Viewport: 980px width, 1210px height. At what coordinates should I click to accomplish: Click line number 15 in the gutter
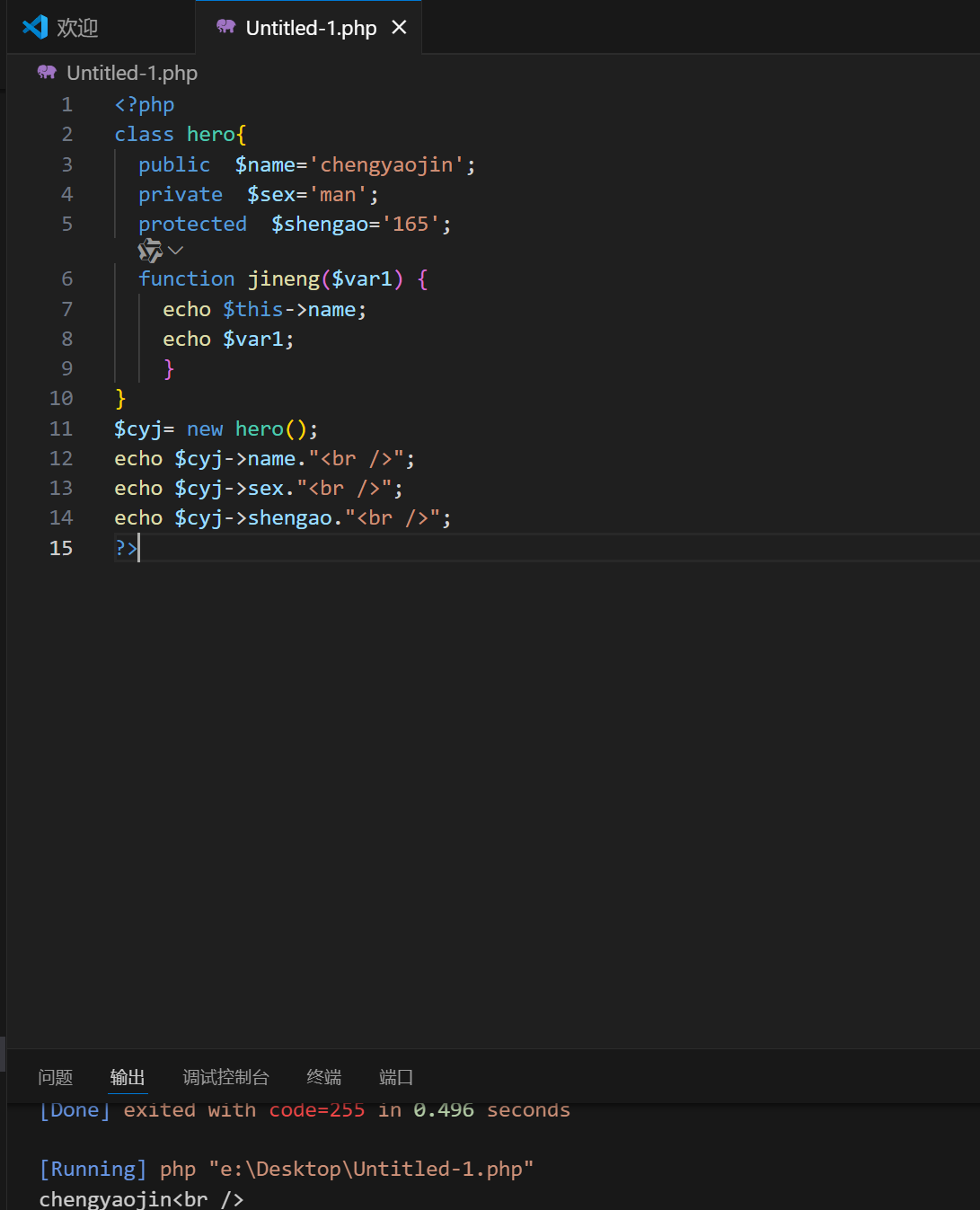61,548
